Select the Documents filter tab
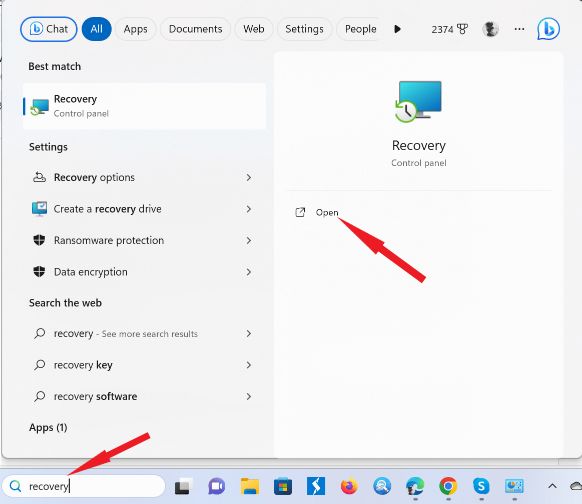Screen dimensions: 582x504 [x=195, y=29]
